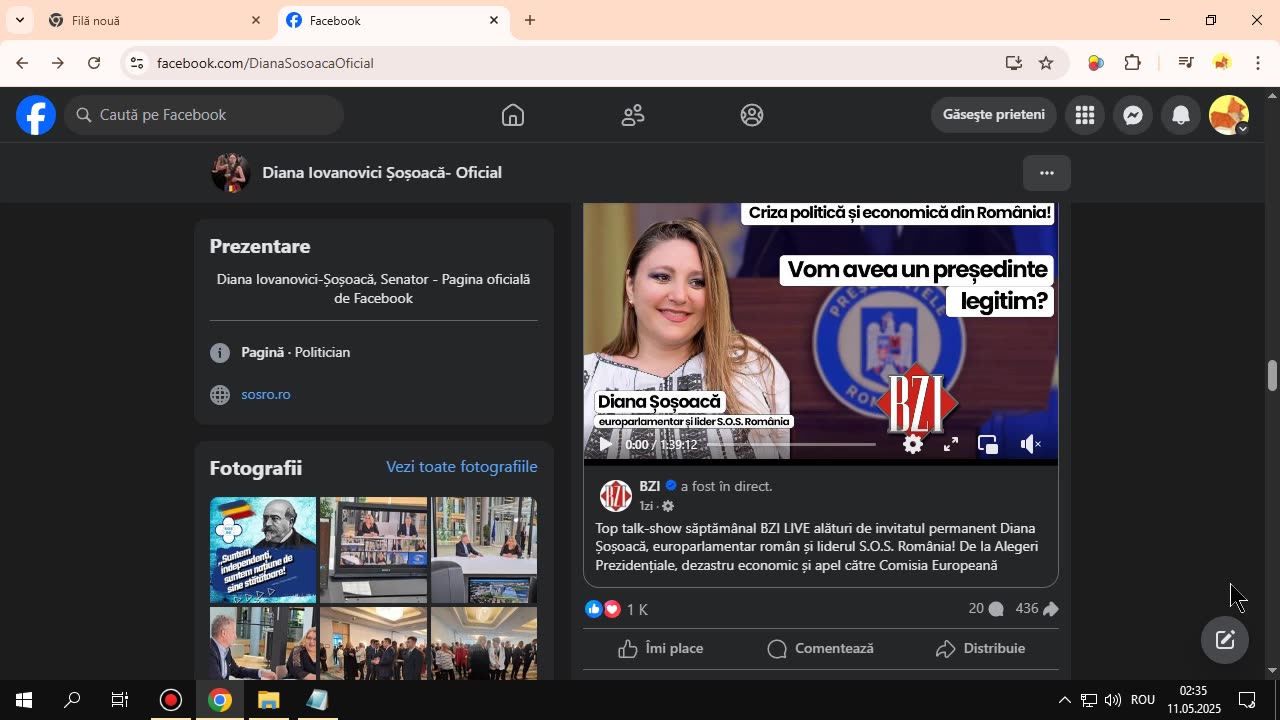Screen dimensions: 1280x720
Task: Open the tab search dropdown arrow
Action: (x=19, y=20)
